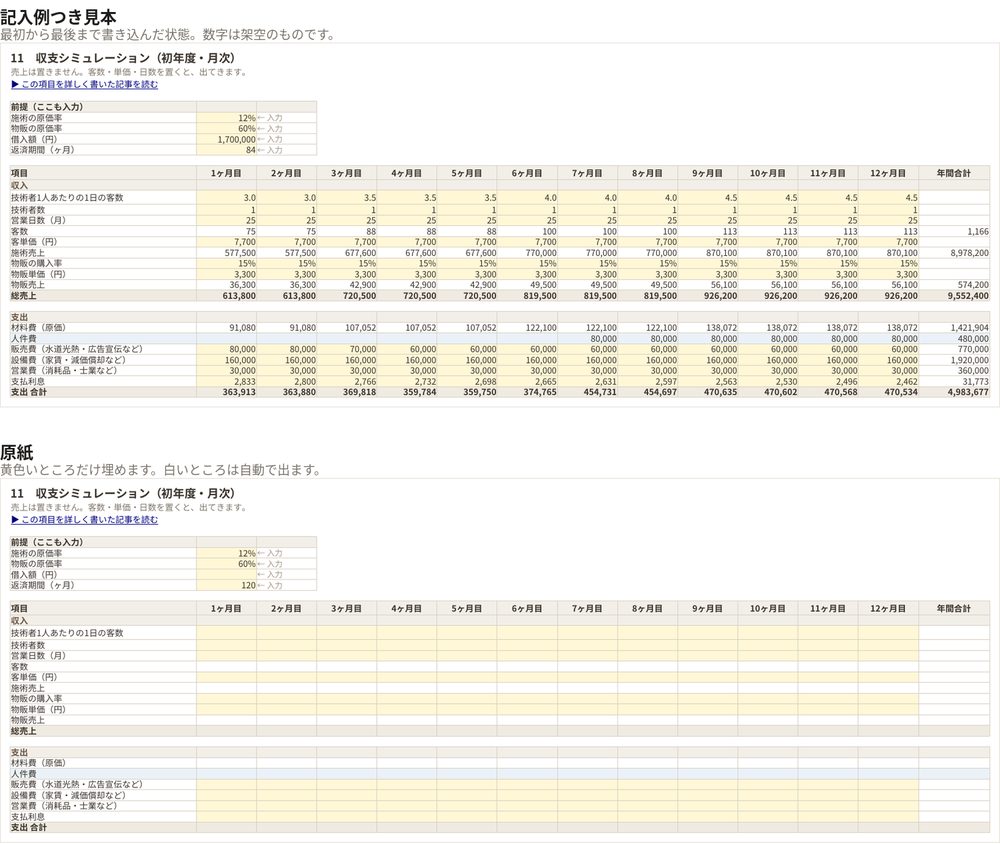Screen dimensions: 1000x844
Task: Select month 3 expenses total 369,818
Action: 347,392
